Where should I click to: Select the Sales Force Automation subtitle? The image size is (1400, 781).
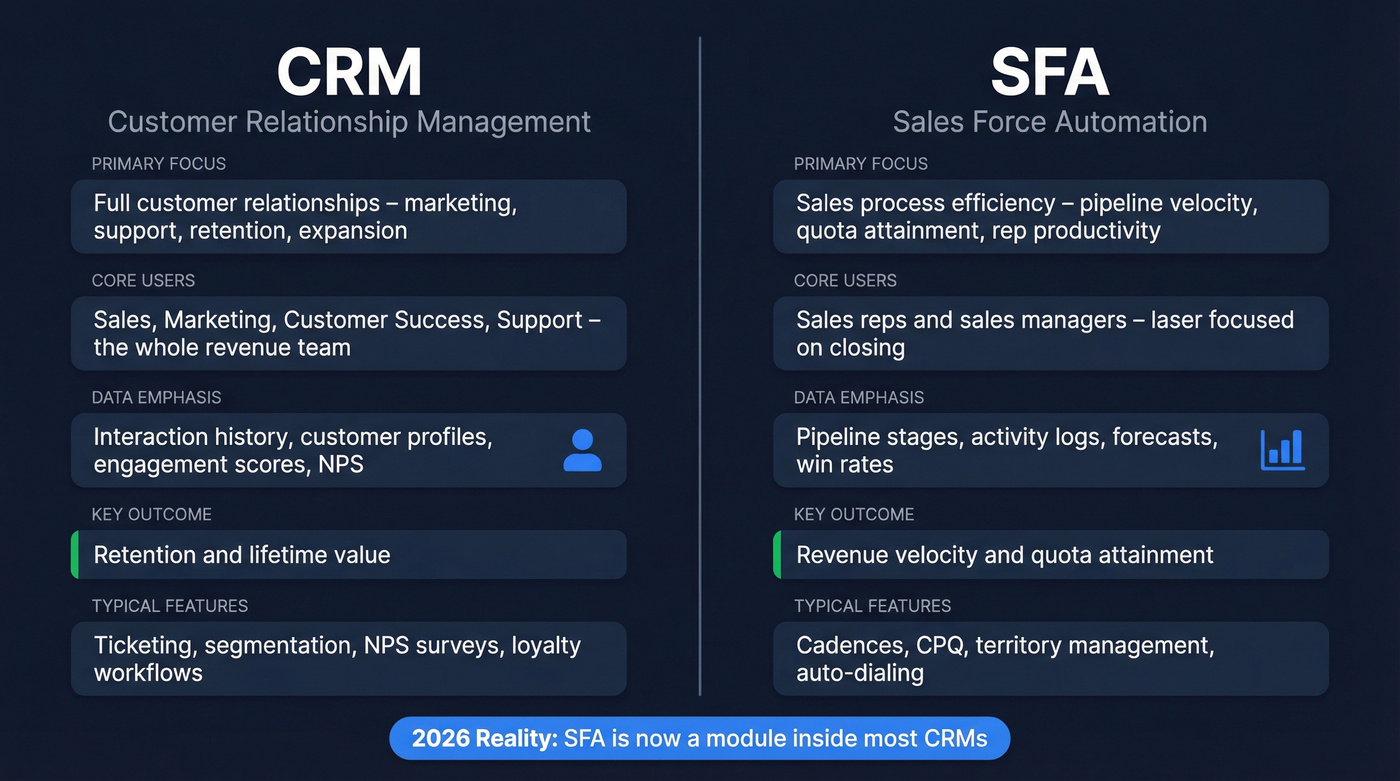tap(1049, 121)
